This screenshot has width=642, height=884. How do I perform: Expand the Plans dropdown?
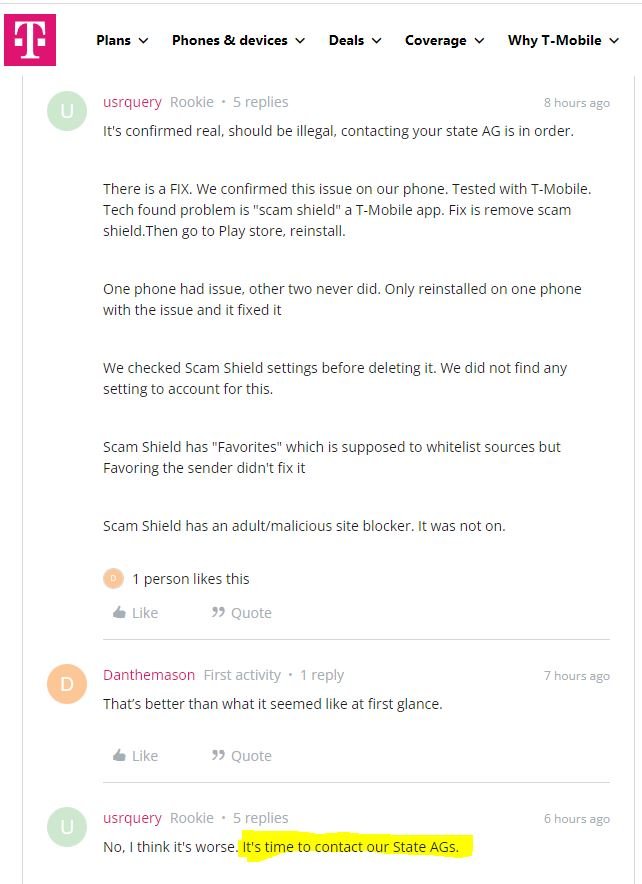pos(122,40)
